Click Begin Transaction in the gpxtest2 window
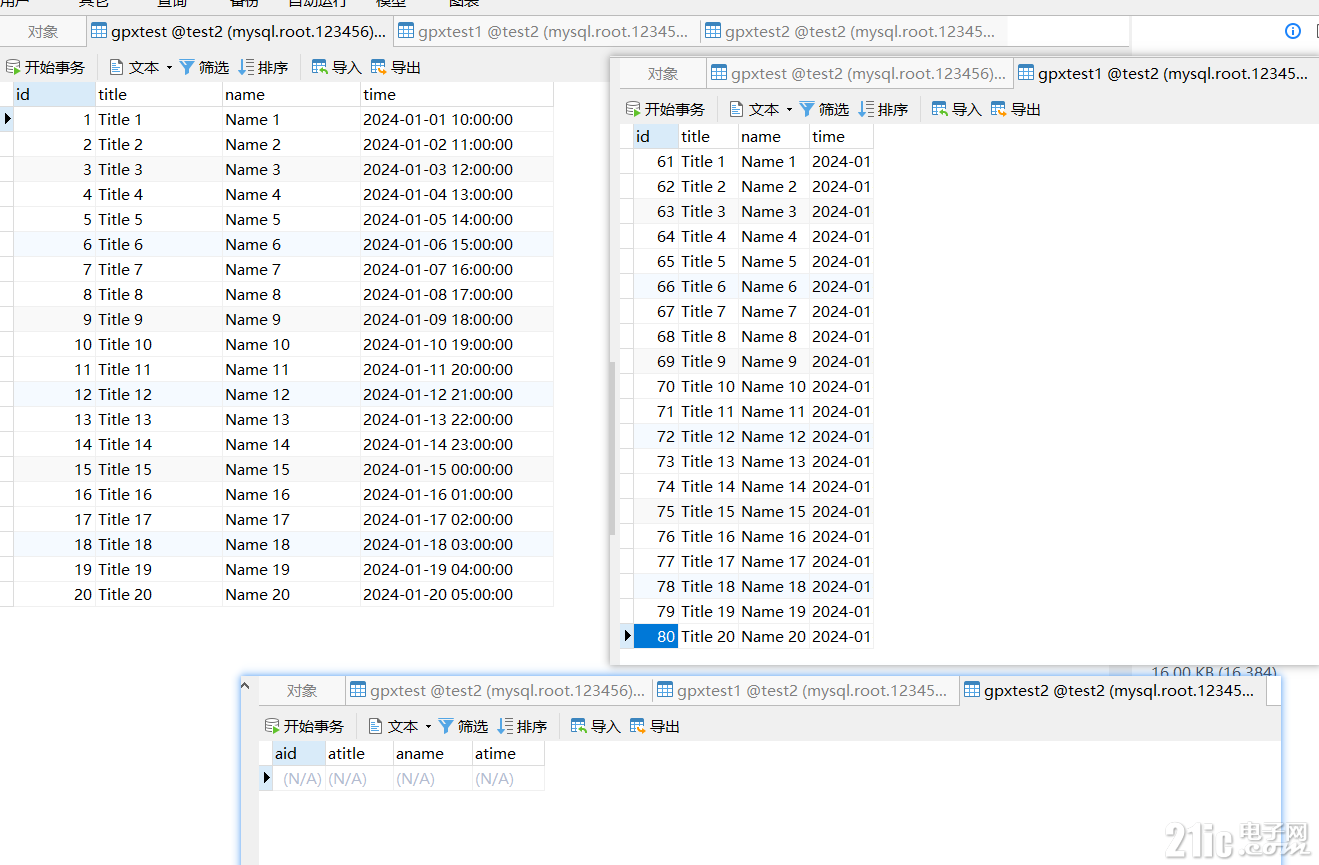Screen dimensions: 1319x865 coord(305,726)
